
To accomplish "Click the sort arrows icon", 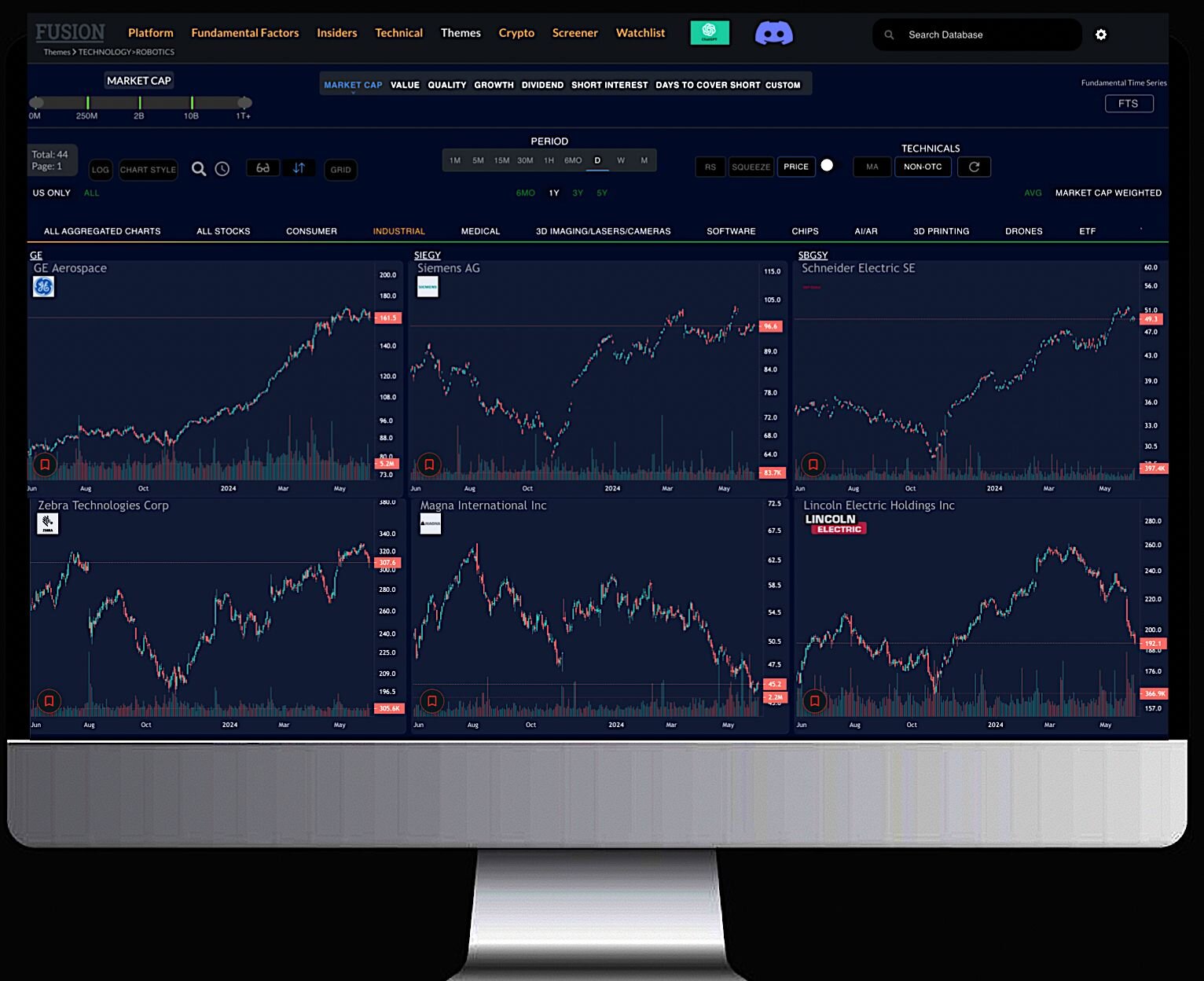I will [x=299, y=168].
